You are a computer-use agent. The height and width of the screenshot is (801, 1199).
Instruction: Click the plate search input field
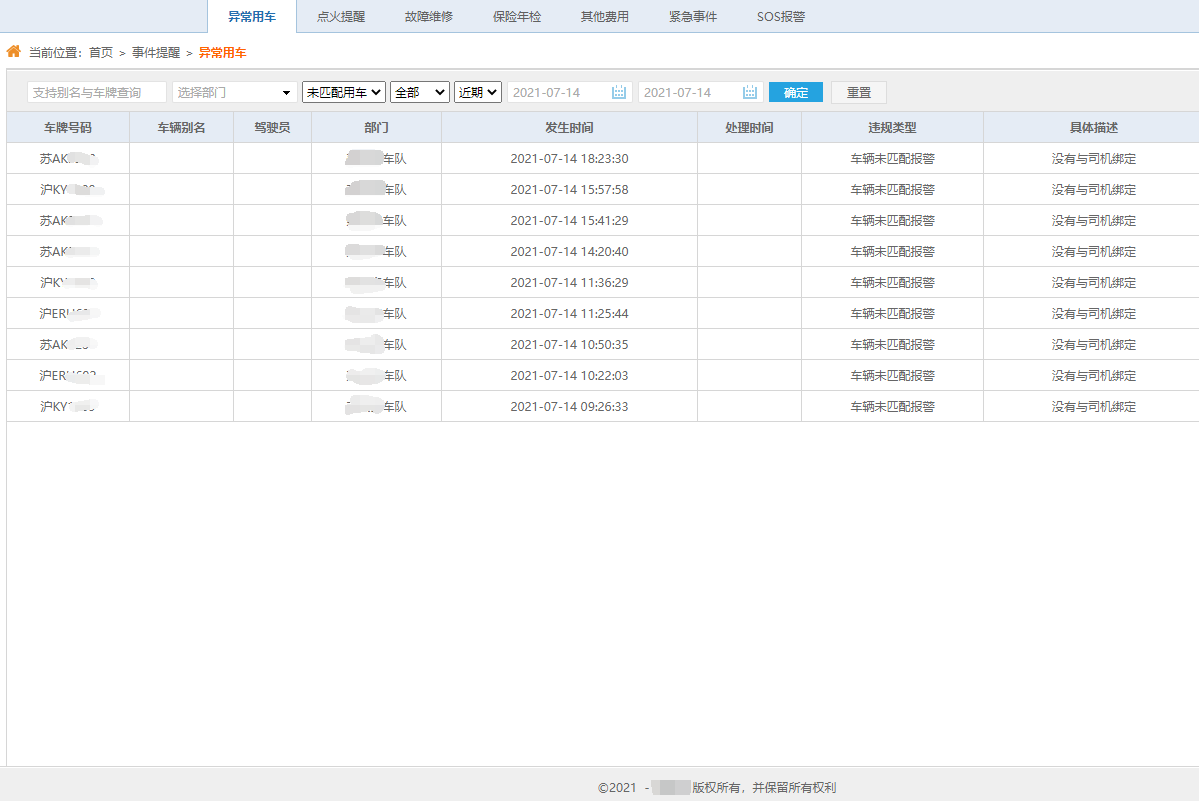pos(97,91)
